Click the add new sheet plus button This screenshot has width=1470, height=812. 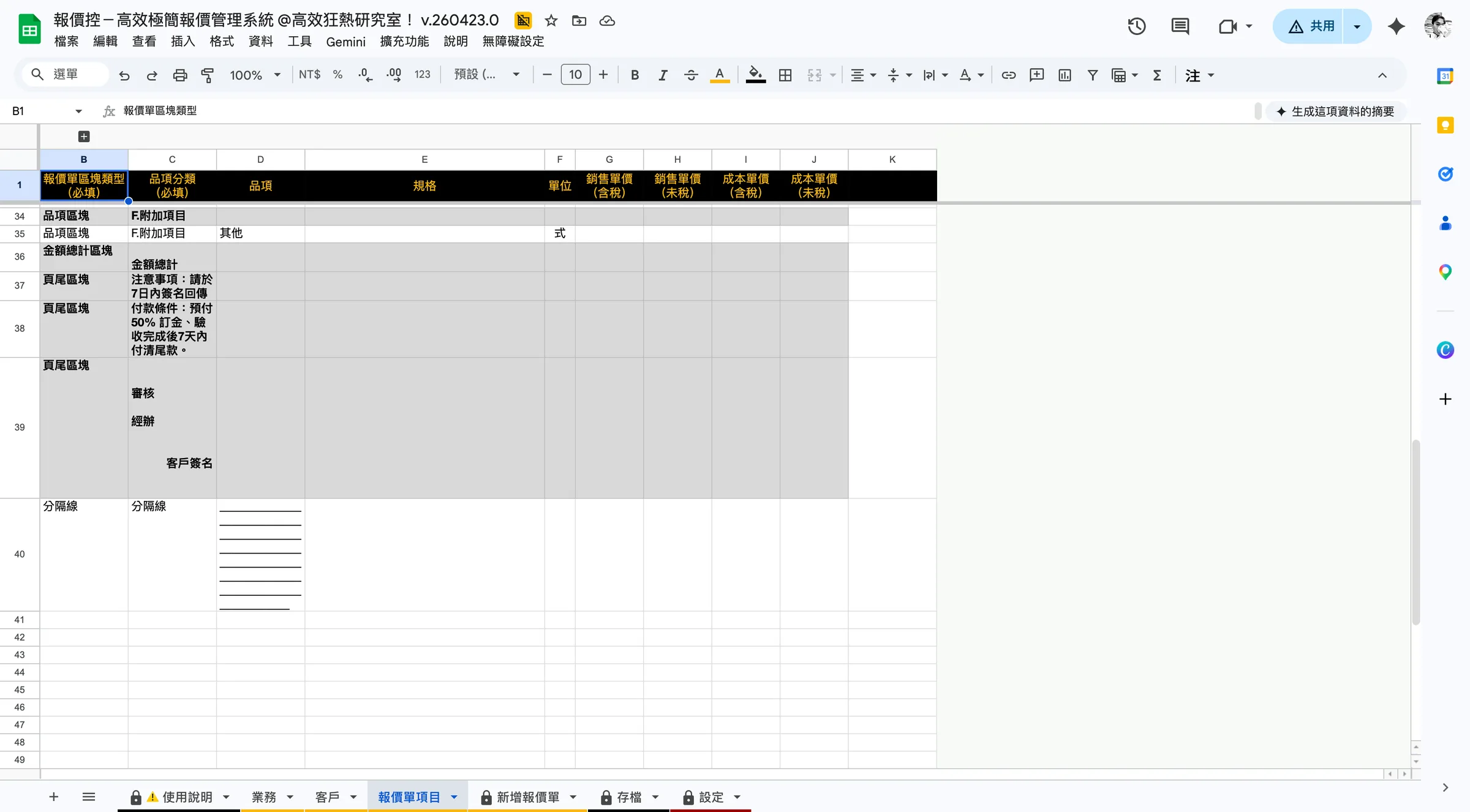53,797
